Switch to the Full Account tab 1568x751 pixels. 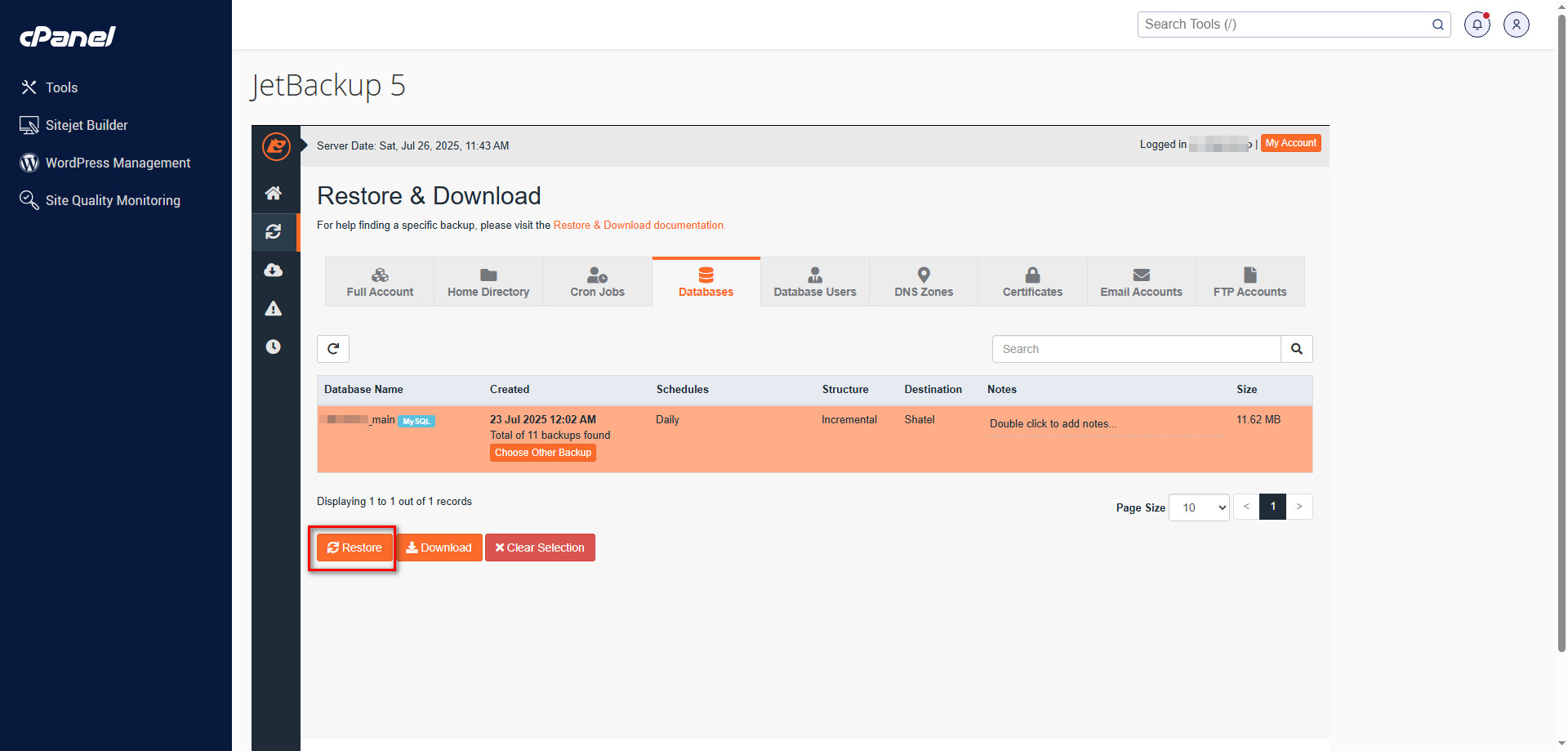(380, 282)
